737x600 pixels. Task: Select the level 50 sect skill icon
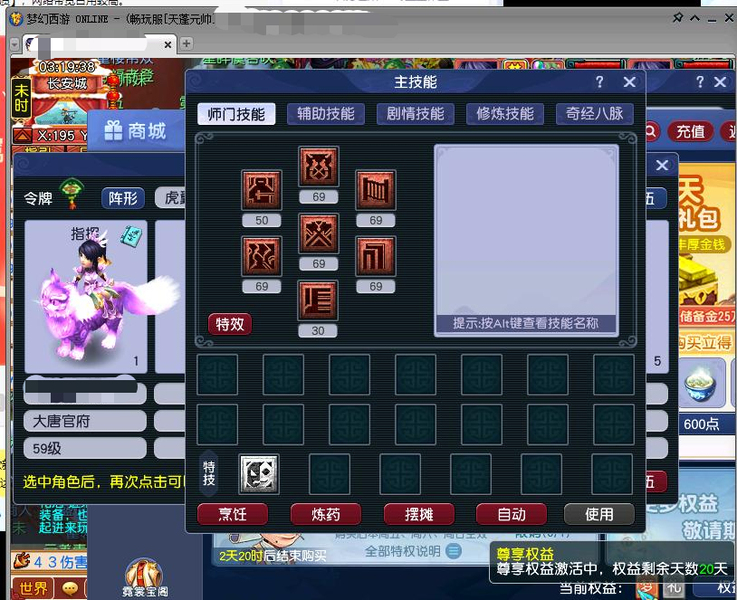(x=262, y=190)
